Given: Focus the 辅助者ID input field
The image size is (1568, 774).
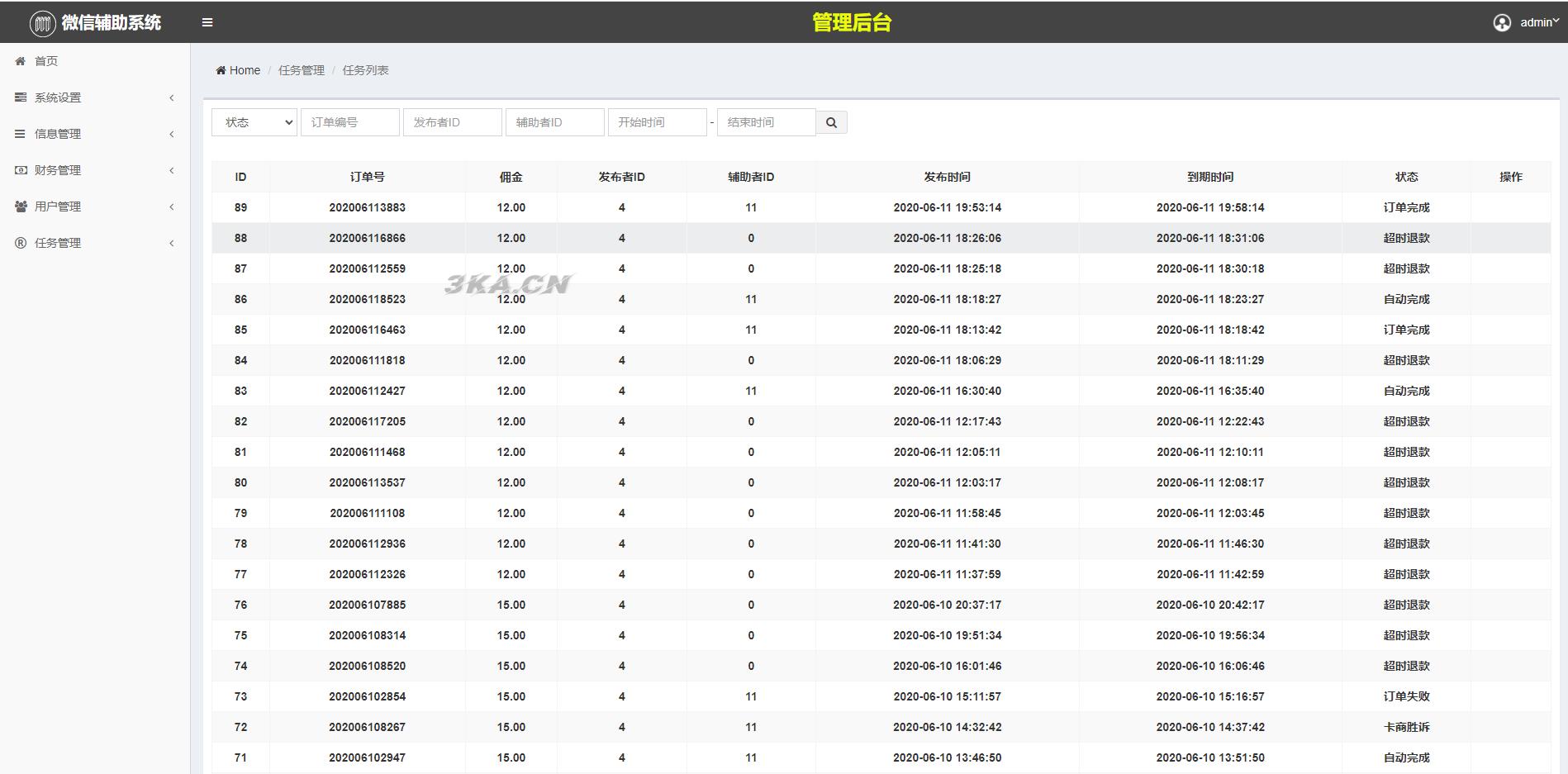Looking at the screenshot, I should click(x=555, y=122).
